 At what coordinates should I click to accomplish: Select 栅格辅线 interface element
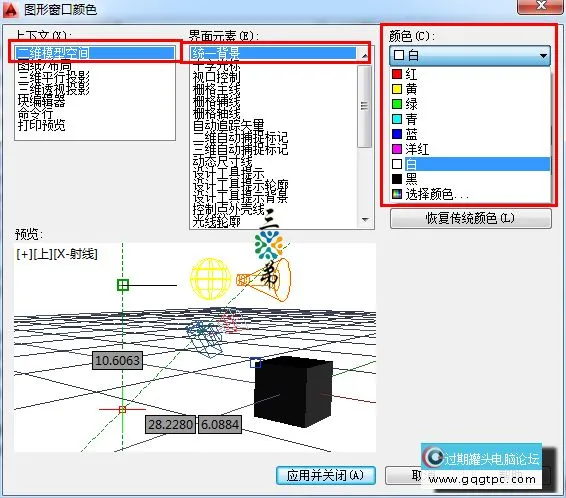216,101
